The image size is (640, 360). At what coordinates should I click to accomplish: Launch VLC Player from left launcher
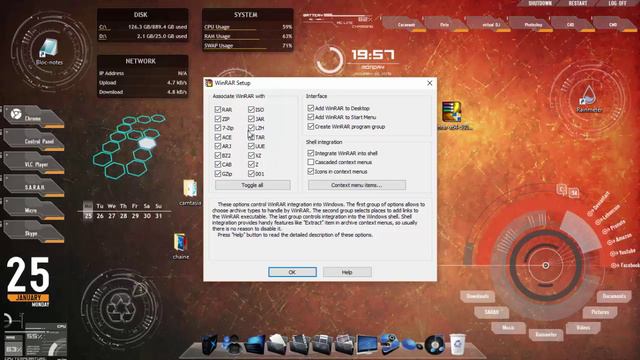33,163
